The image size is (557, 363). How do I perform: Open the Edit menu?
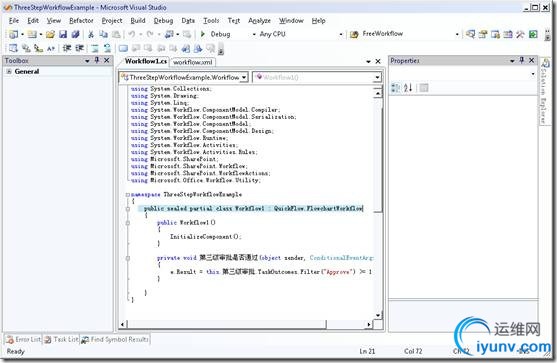[x=33, y=21]
